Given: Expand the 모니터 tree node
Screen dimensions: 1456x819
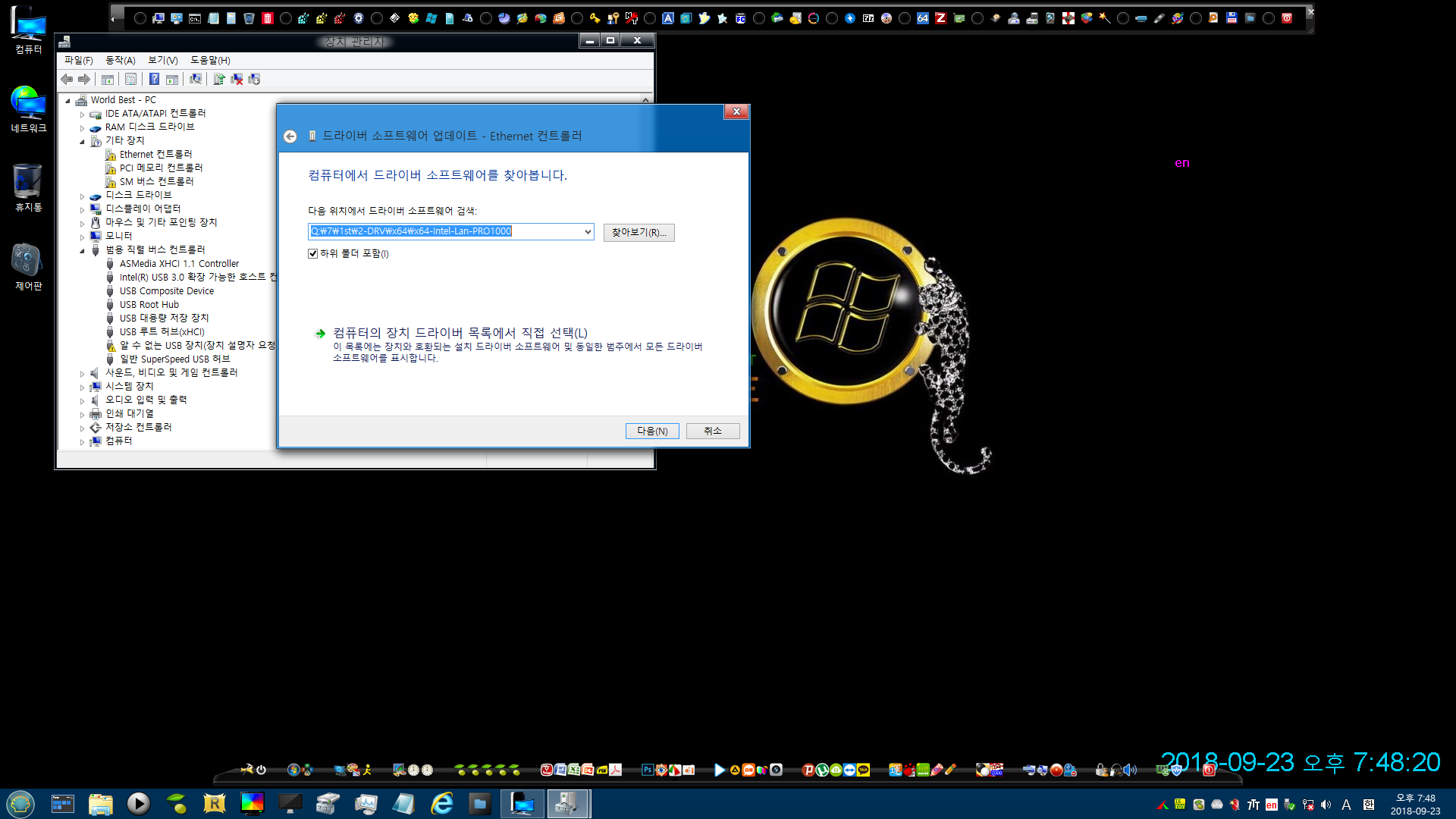Looking at the screenshot, I should click(x=83, y=237).
